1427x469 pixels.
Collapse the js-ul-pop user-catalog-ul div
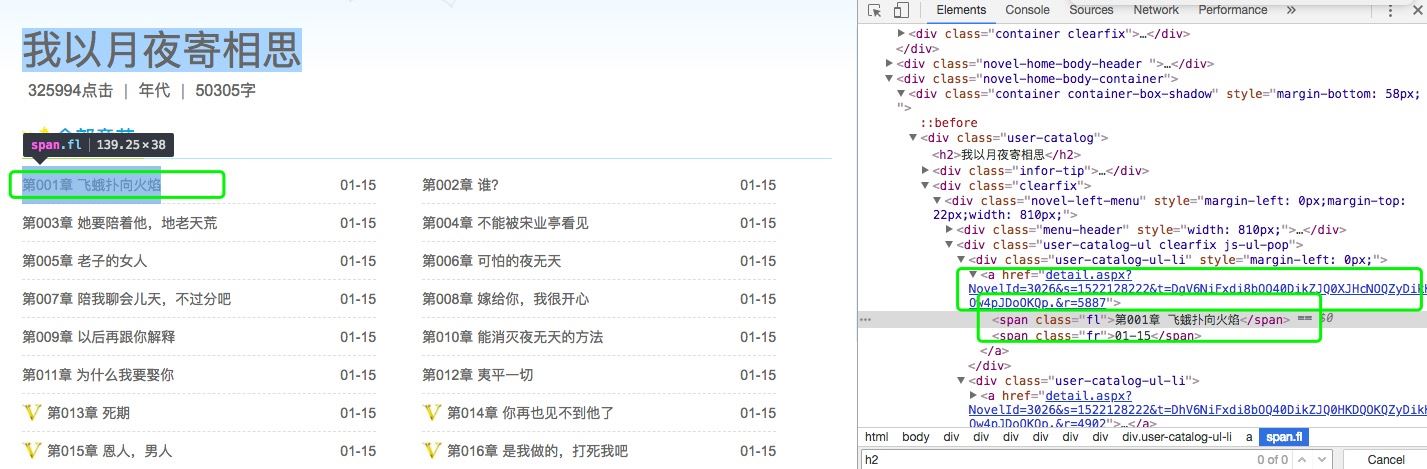coord(949,245)
